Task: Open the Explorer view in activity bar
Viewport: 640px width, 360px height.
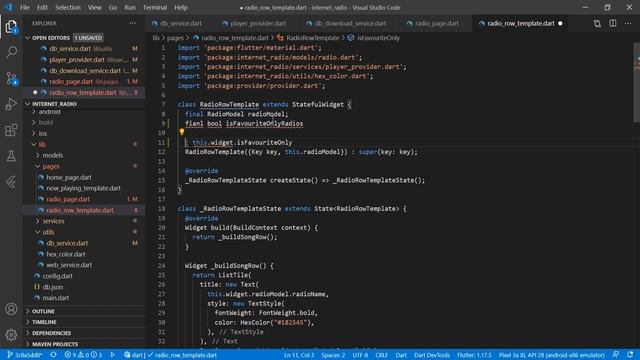Action: pyautogui.click(x=11, y=27)
